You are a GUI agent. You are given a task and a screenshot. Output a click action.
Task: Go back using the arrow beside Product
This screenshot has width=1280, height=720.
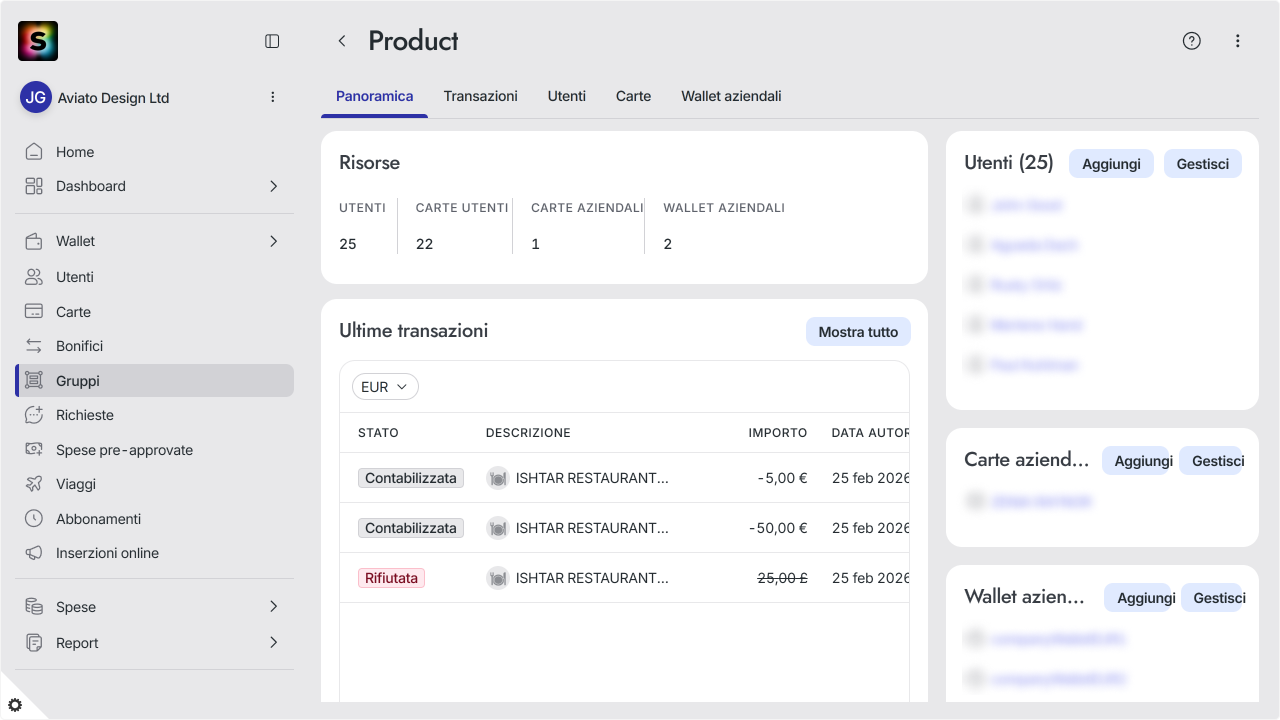coord(342,41)
